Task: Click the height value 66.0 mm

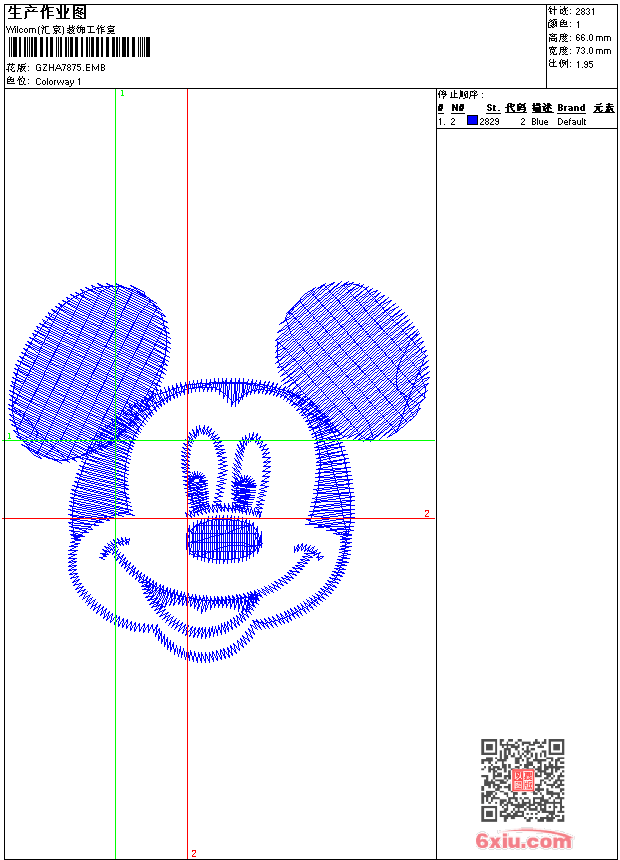Action: 593,37
